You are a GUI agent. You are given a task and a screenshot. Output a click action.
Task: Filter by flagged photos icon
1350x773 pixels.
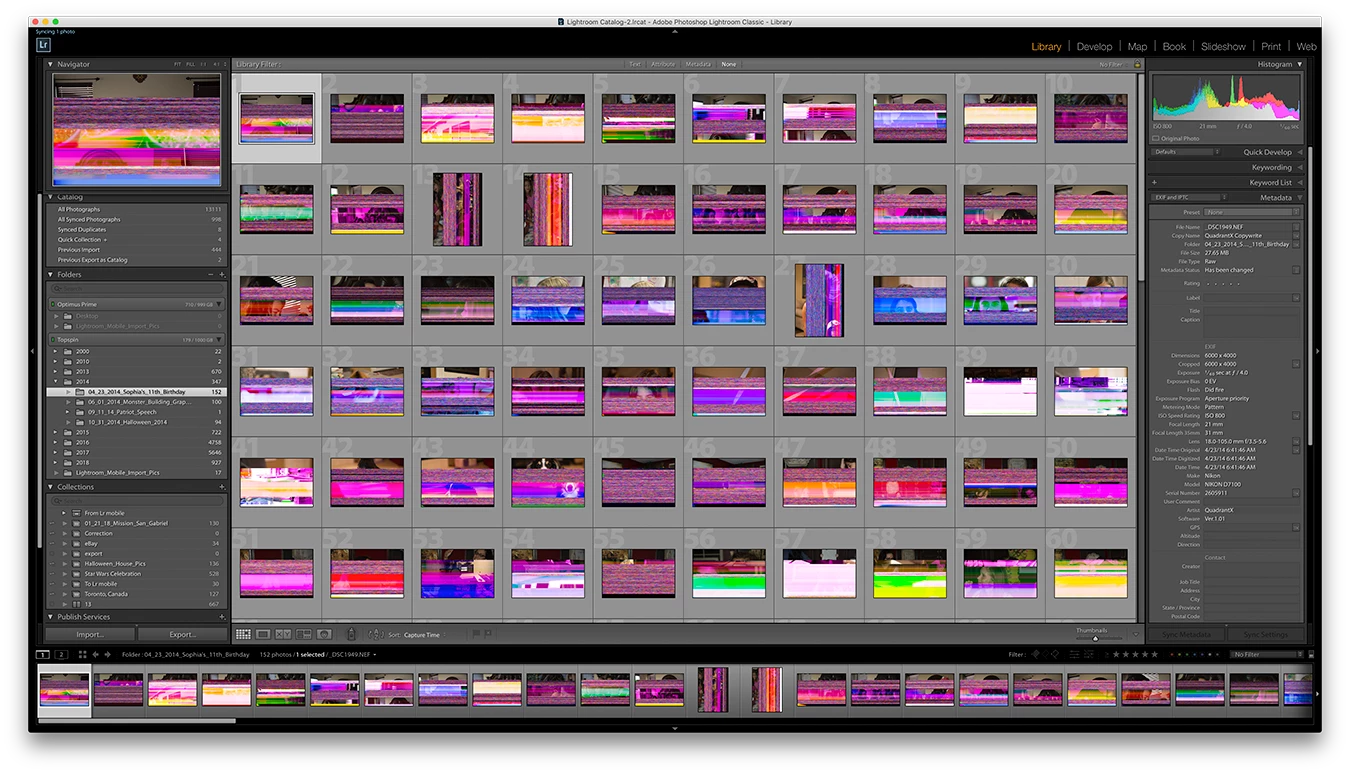(x=1035, y=655)
